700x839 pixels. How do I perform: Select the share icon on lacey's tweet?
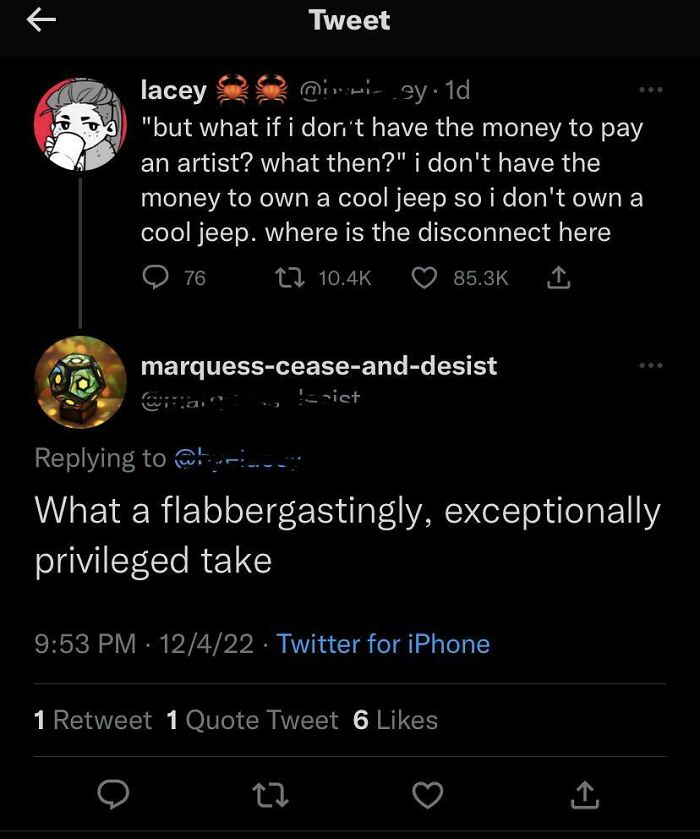click(559, 279)
